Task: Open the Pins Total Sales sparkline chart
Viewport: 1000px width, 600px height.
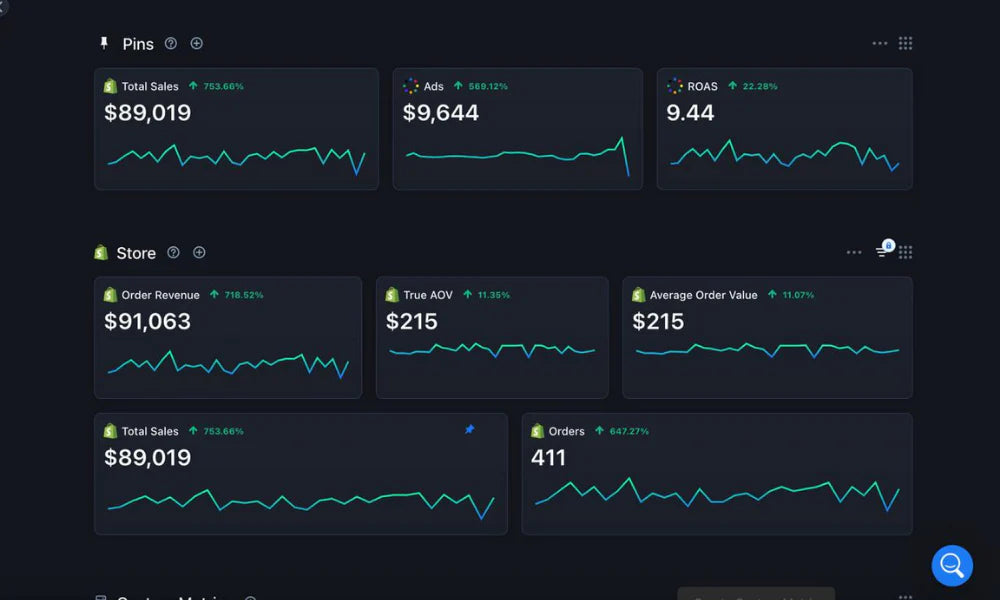Action: pyautogui.click(x=236, y=159)
